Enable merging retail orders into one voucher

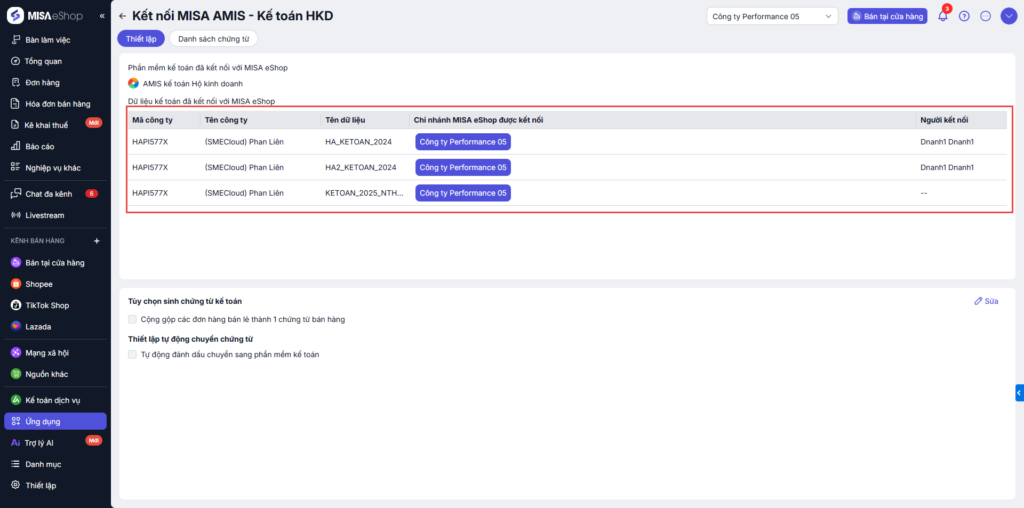point(133,319)
